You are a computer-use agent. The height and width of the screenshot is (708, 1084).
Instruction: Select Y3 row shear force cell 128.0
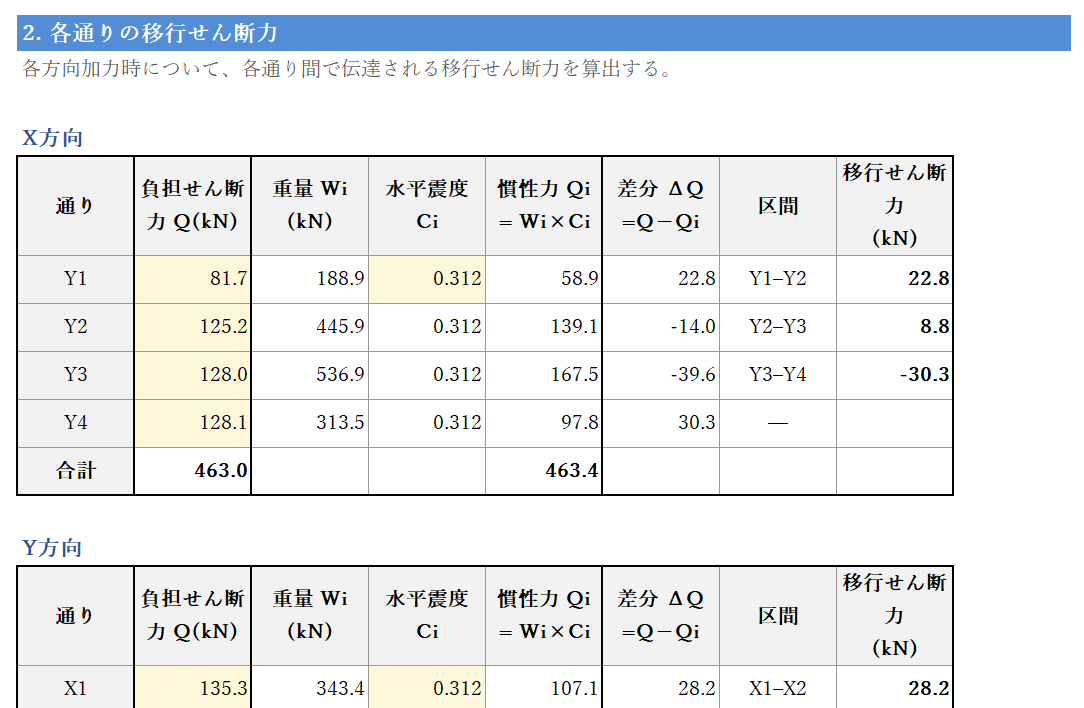coord(192,375)
